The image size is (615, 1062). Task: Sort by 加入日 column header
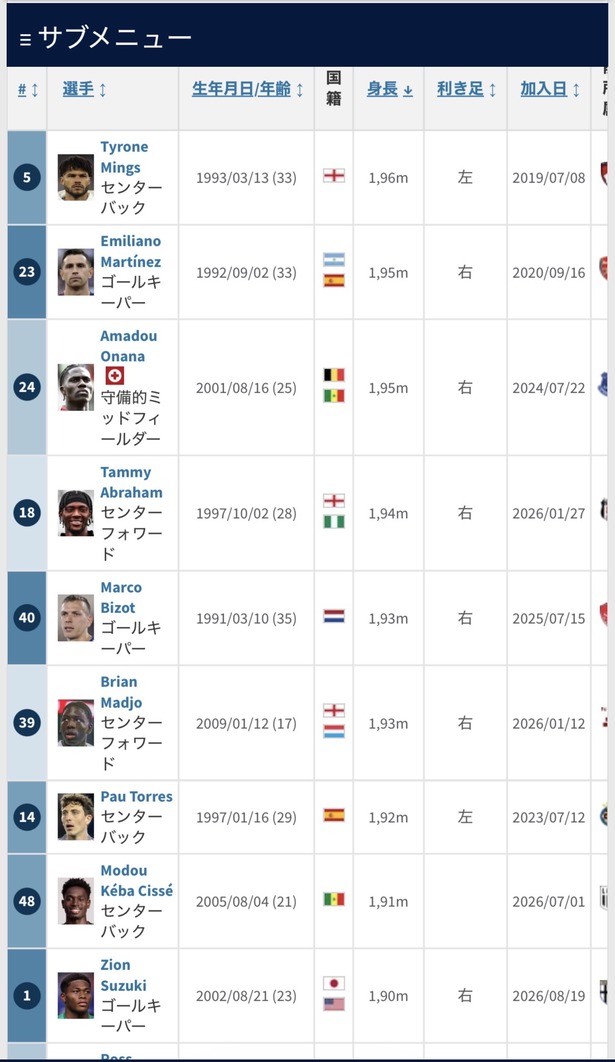coord(549,89)
